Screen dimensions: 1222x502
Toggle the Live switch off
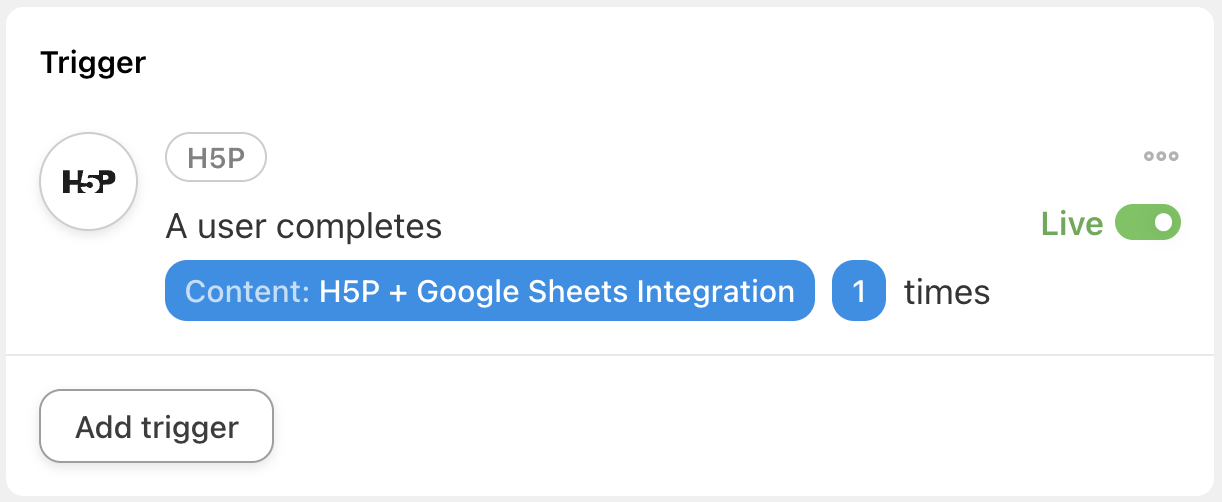[x=1148, y=223]
